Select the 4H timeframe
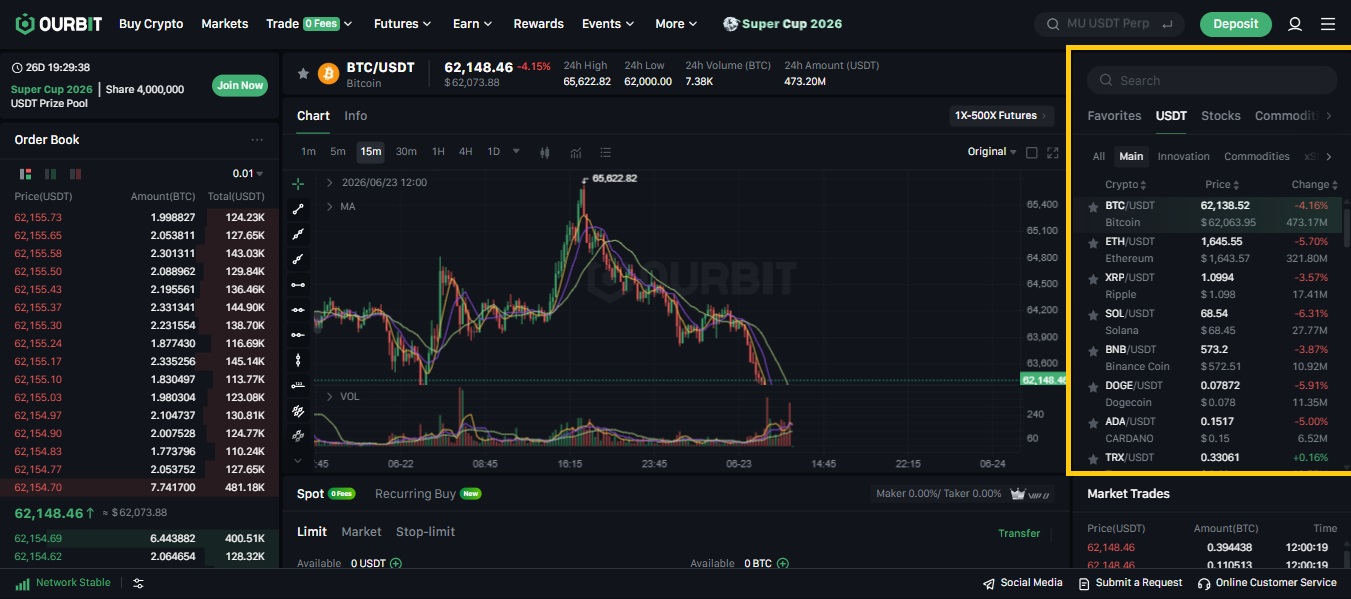The width and height of the screenshot is (1351, 599). point(466,152)
